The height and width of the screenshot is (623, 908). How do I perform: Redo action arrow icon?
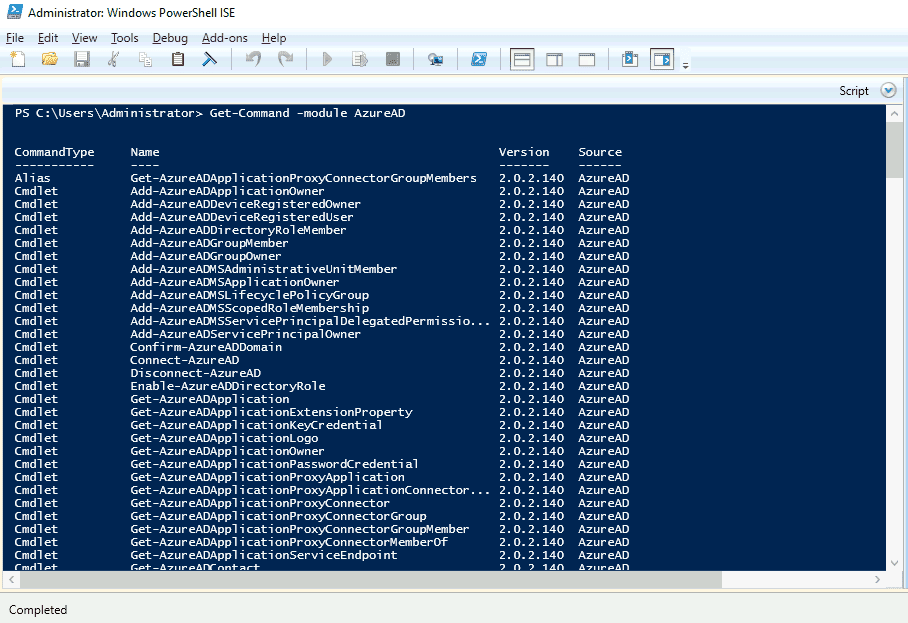point(285,59)
